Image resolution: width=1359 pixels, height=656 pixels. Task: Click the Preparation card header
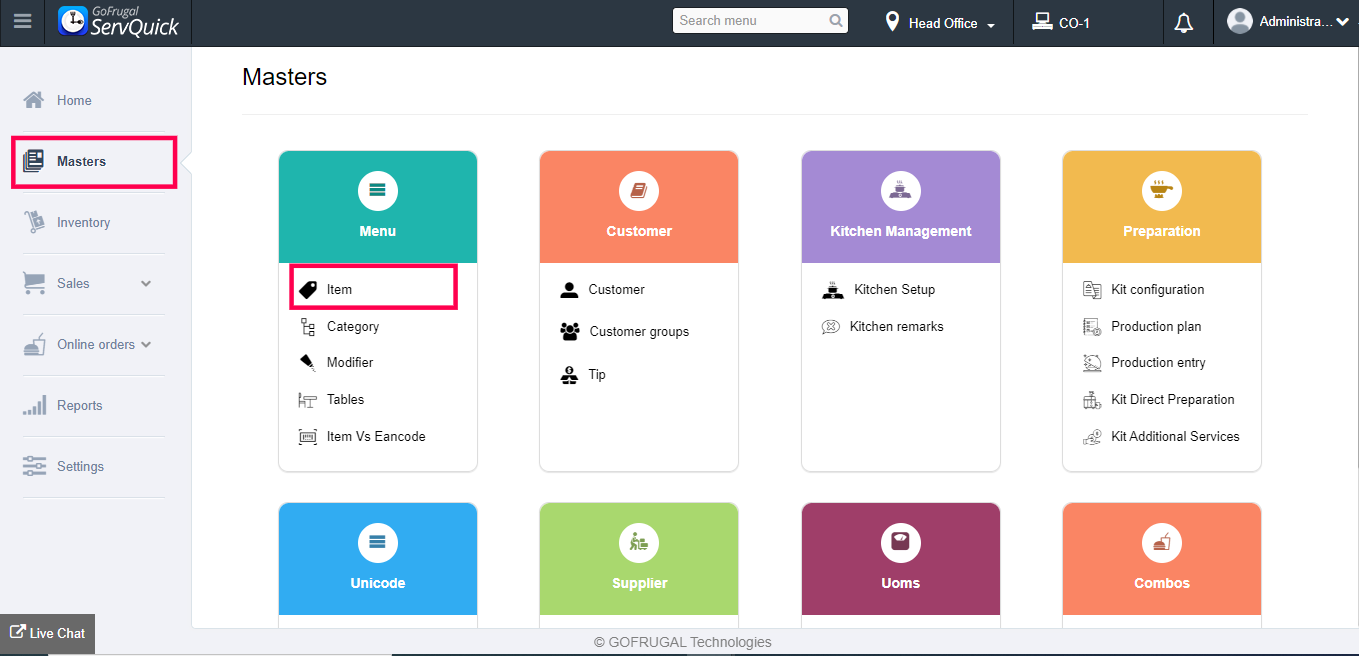(1162, 207)
